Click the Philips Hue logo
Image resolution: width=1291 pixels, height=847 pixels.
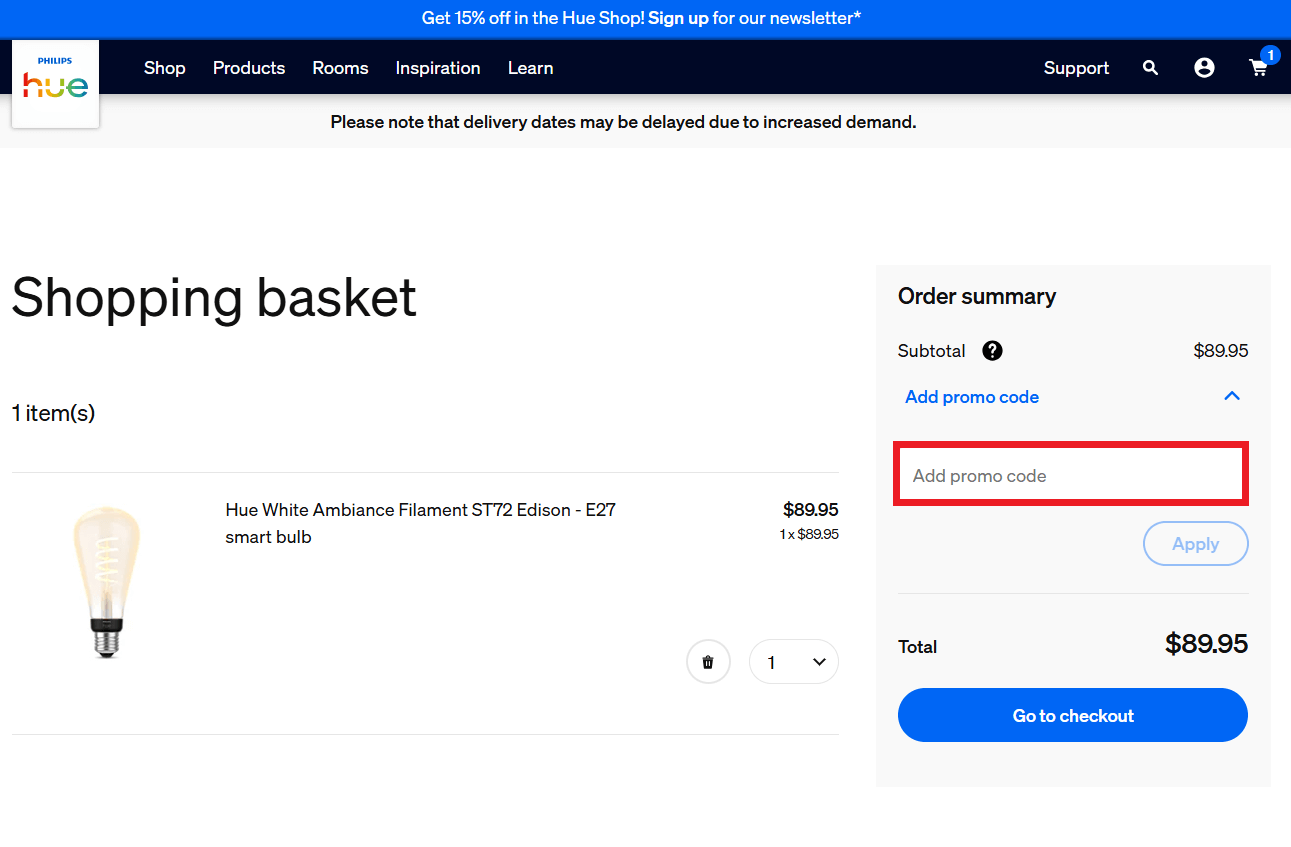55,84
